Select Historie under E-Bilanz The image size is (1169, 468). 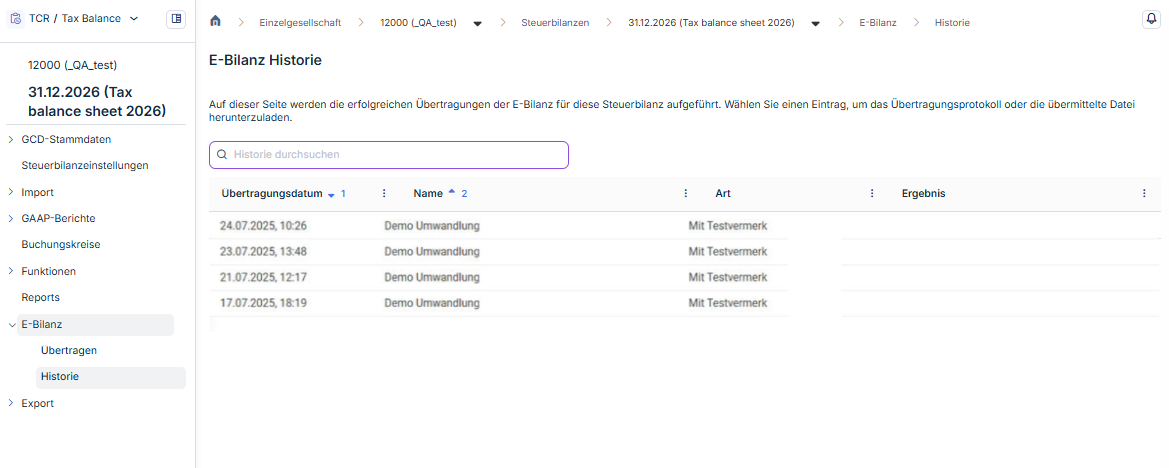coord(110,377)
